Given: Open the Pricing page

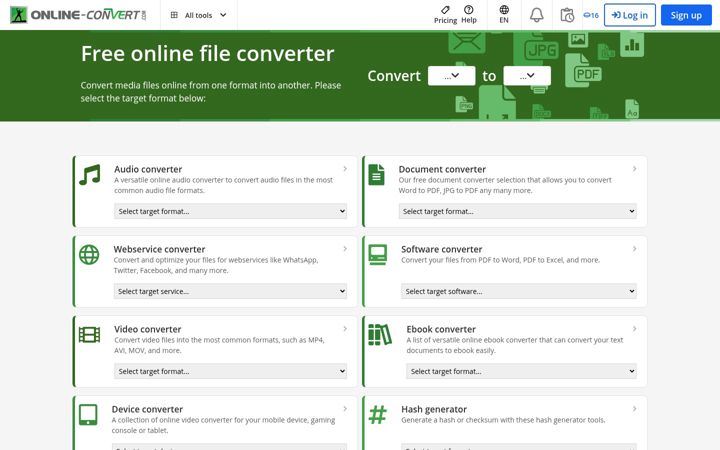Looking at the screenshot, I should tap(445, 15).
